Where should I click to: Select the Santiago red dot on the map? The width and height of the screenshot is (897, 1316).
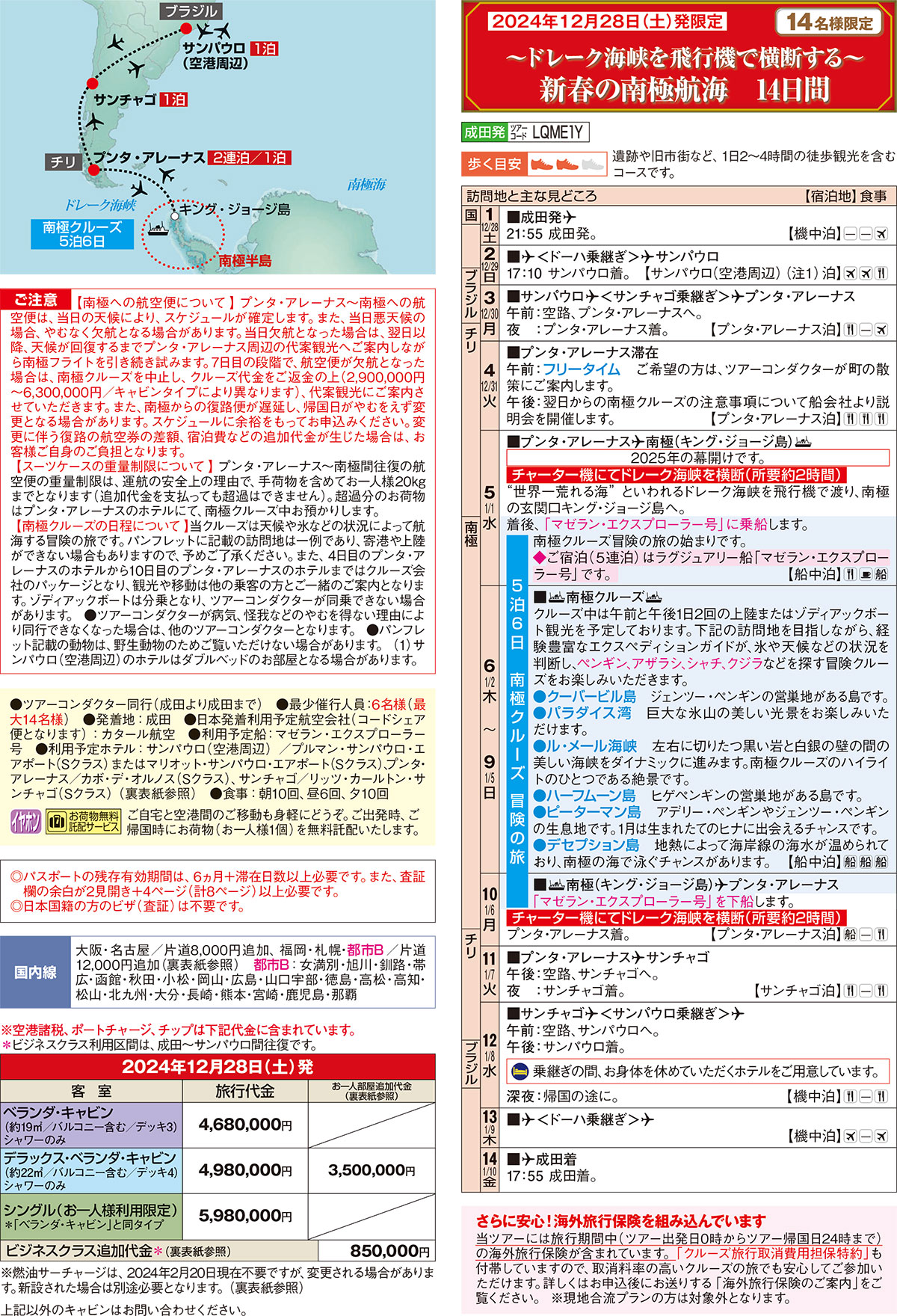point(90,82)
